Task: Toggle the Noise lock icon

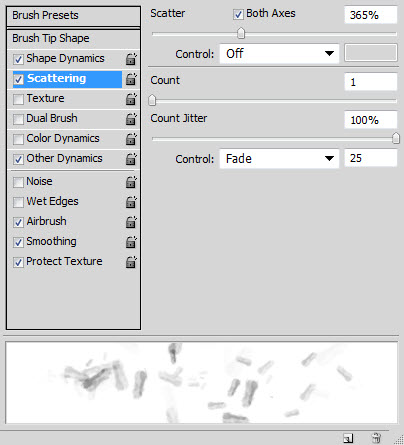Action: [x=131, y=182]
